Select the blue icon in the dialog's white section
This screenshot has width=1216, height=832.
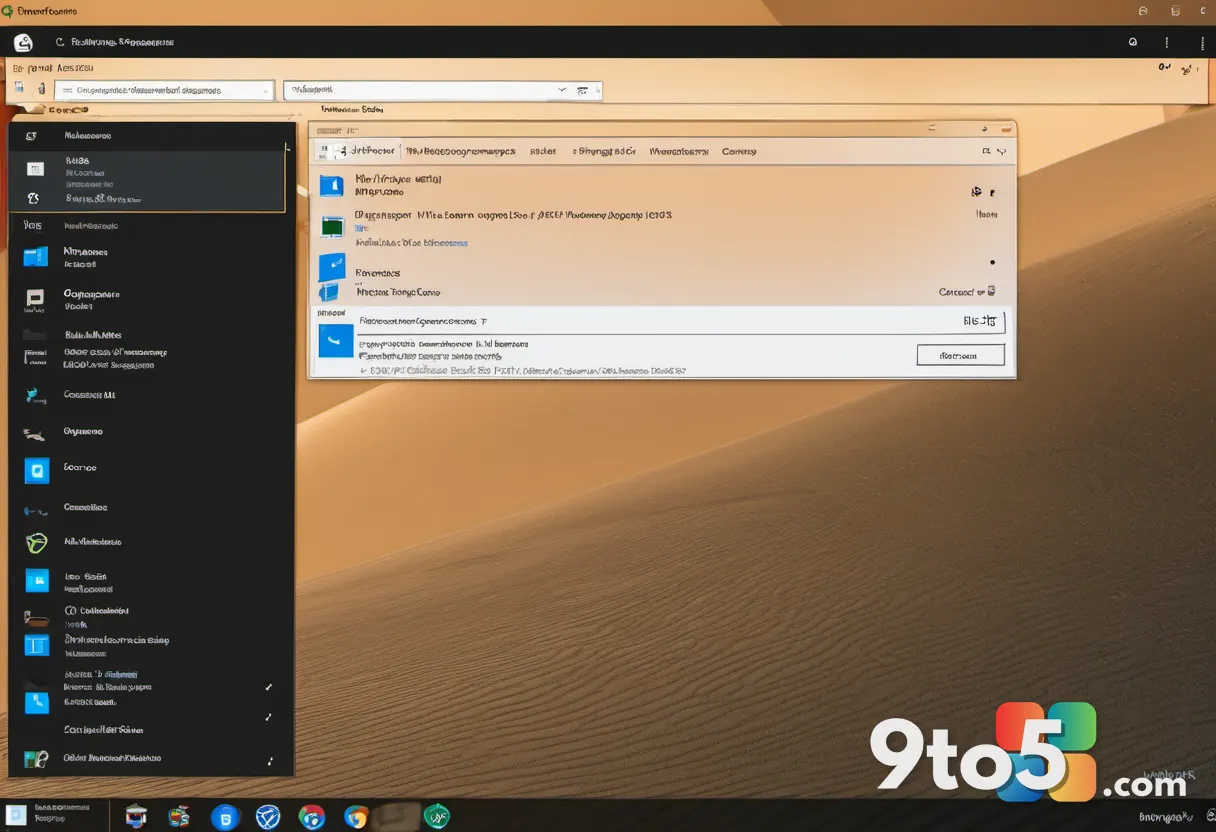point(335,341)
